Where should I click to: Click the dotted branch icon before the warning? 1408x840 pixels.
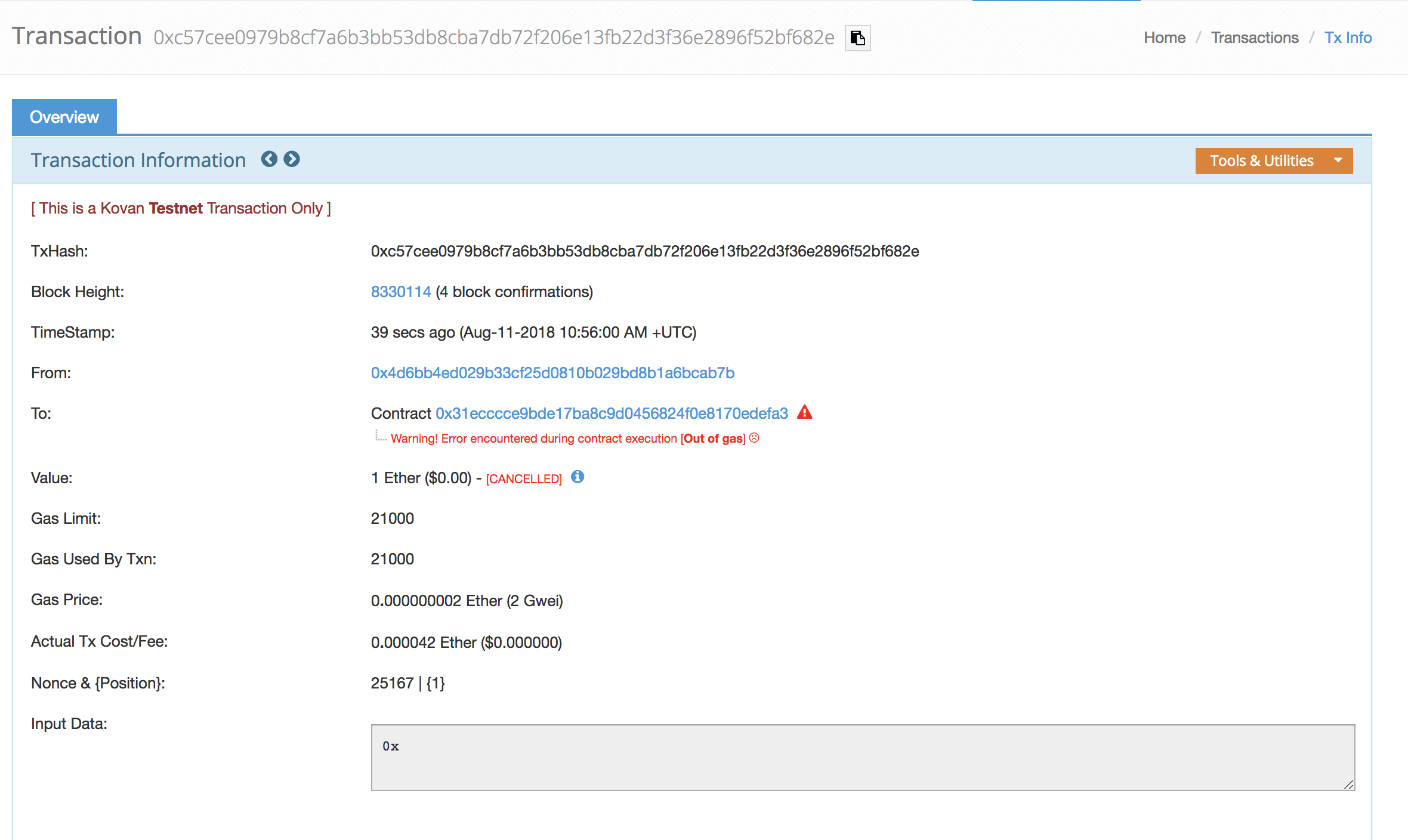coord(379,436)
